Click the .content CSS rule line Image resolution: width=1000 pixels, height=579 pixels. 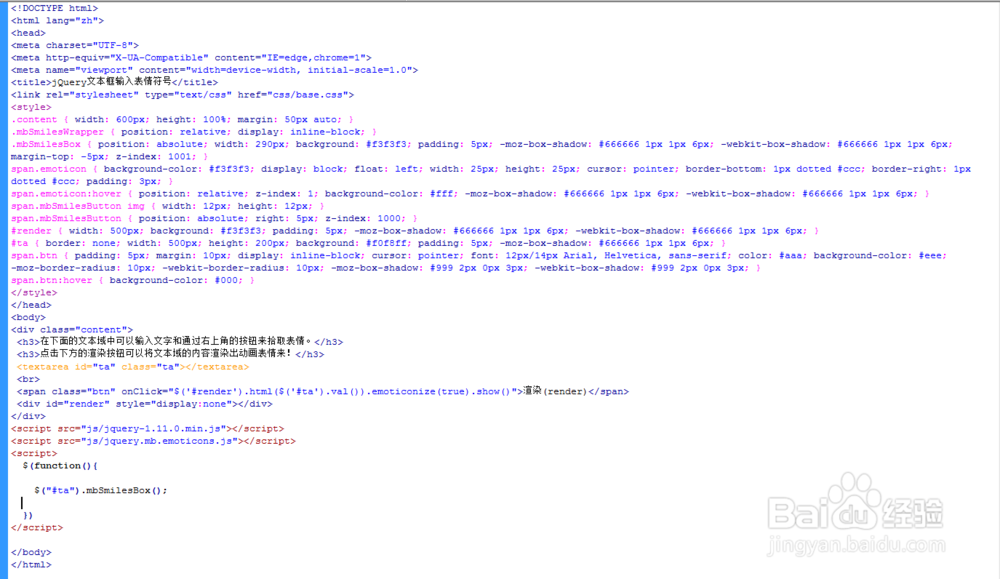coord(182,119)
